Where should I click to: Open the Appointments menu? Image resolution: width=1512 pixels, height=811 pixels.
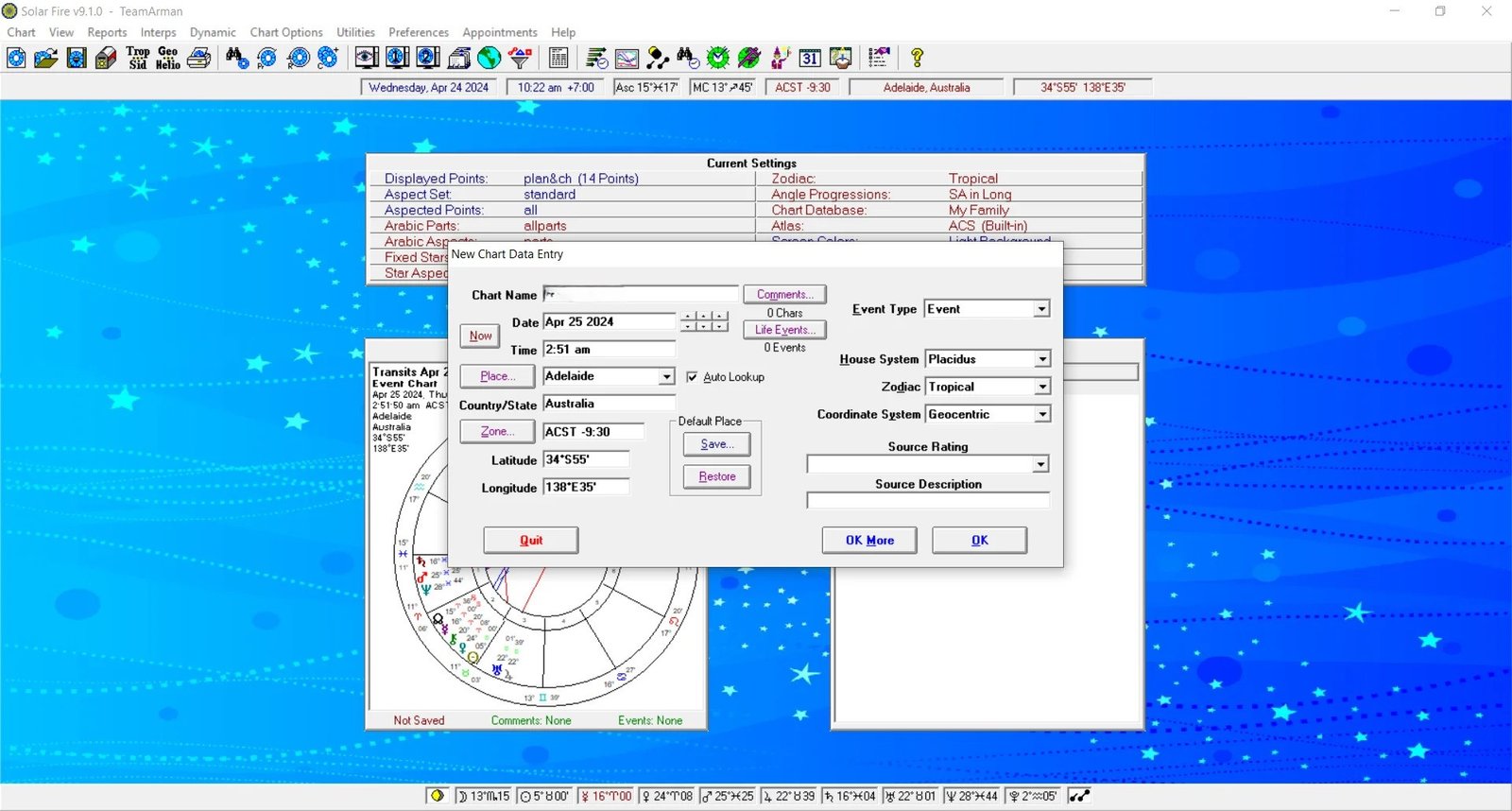pyautogui.click(x=500, y=32)
